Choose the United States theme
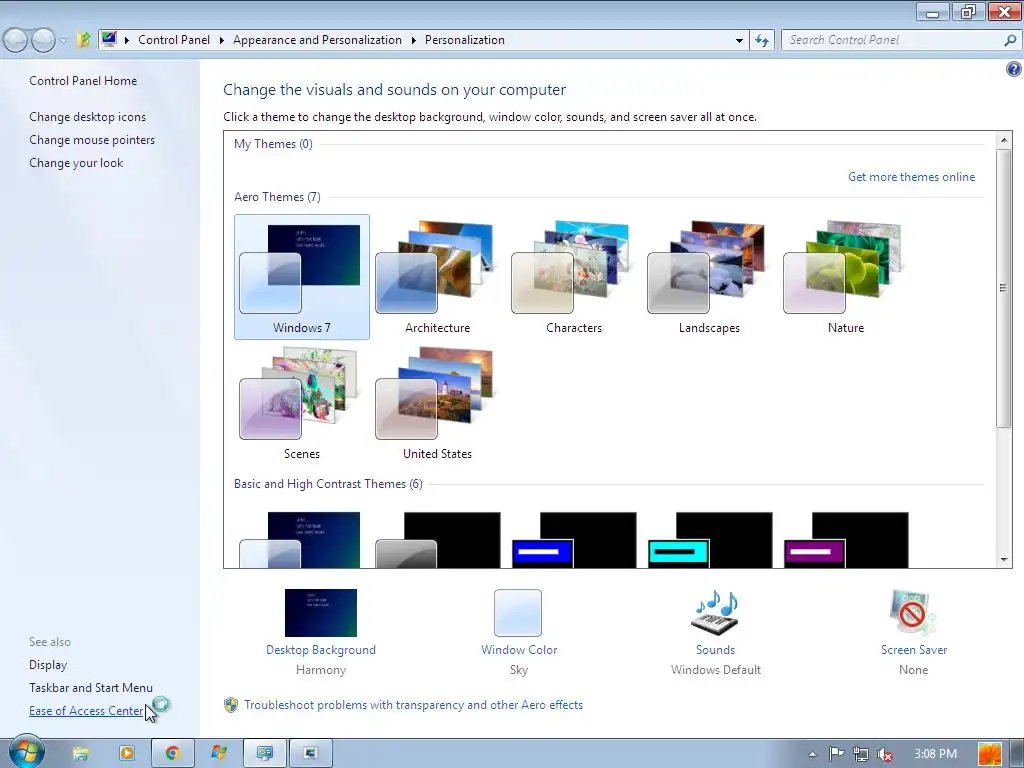Image resolution: width=1024 pixels, height=768 pixels. 438,403
